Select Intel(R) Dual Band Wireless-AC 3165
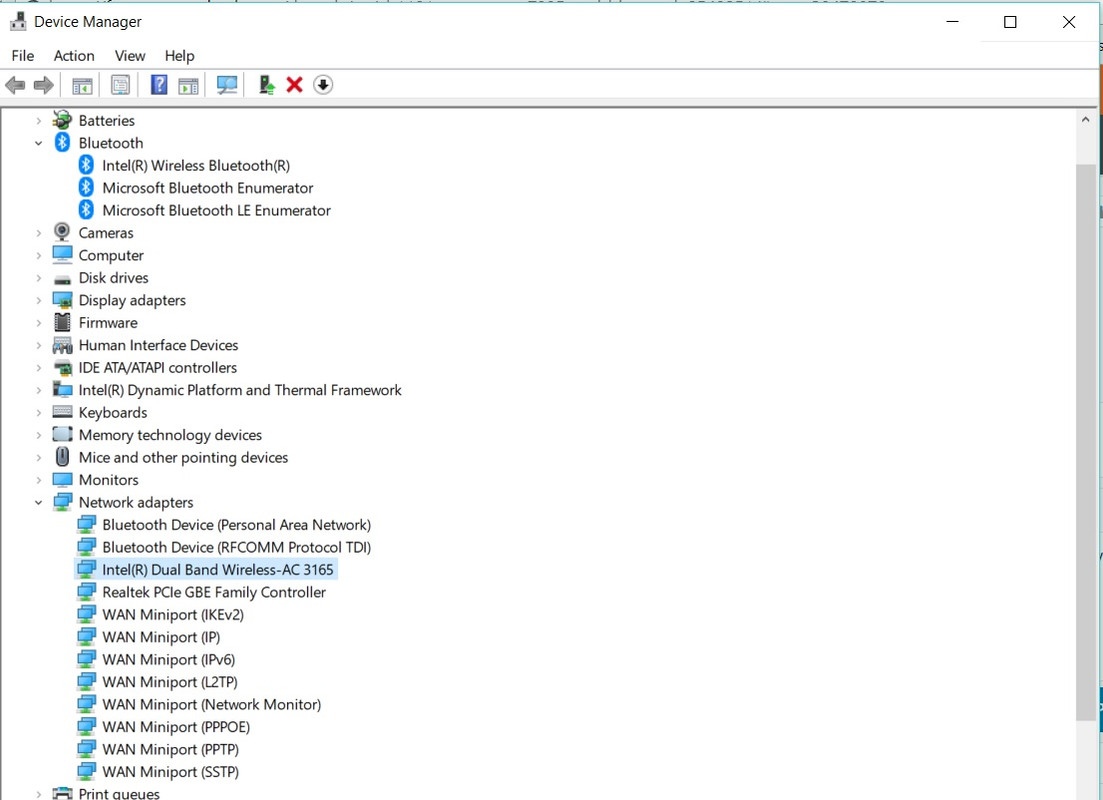The image size is (1103, 800). click(217, 570)
